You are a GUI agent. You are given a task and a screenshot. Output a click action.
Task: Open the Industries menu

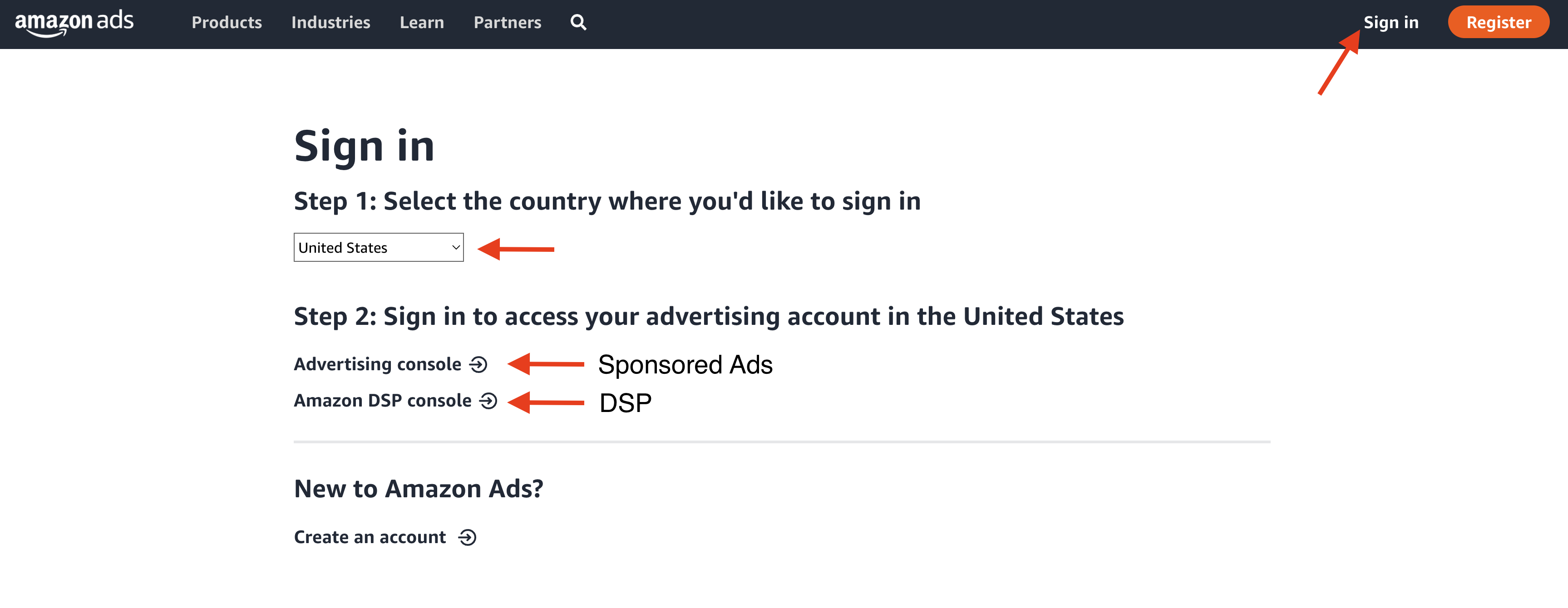click(x=330, y=23)
